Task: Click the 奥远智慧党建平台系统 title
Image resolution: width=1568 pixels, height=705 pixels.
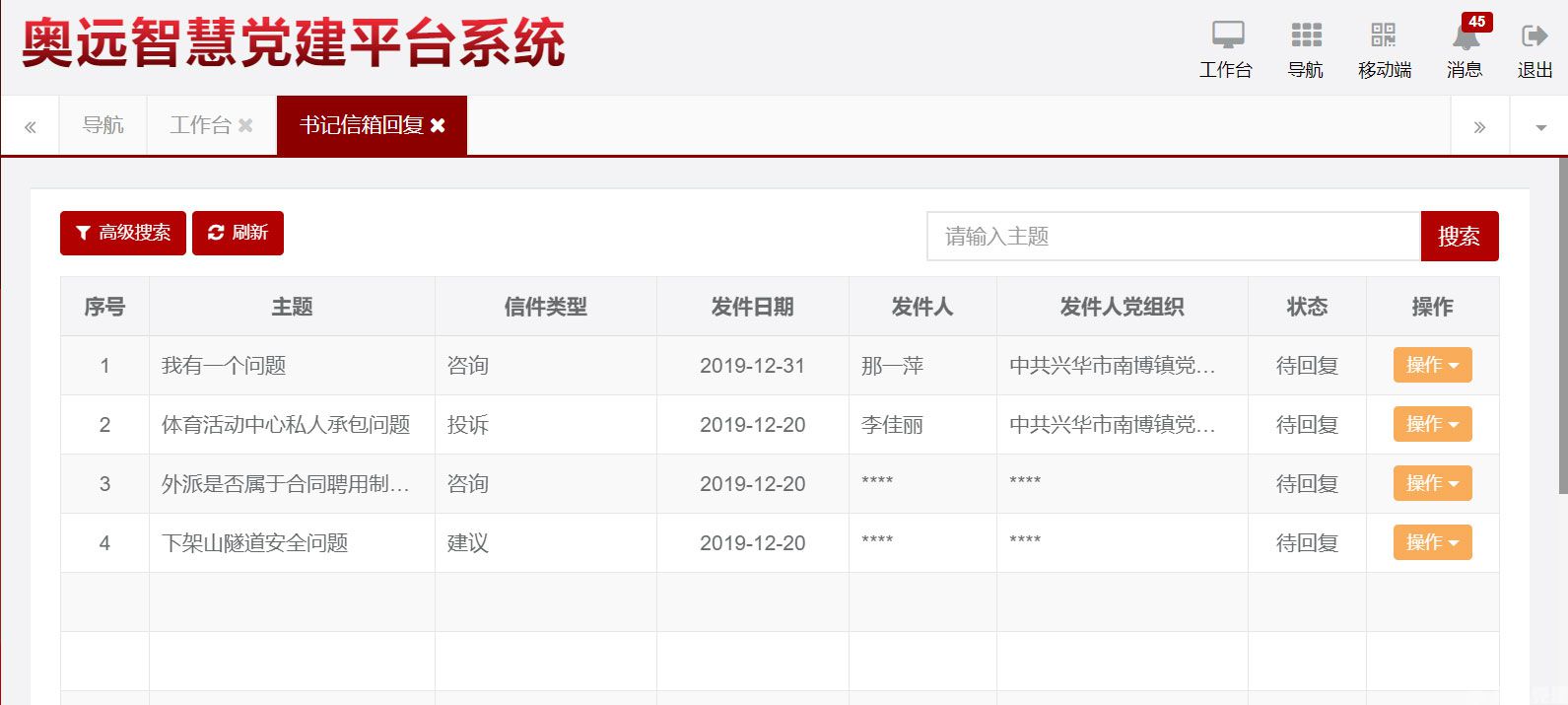Action: click(x=294, y=43)
